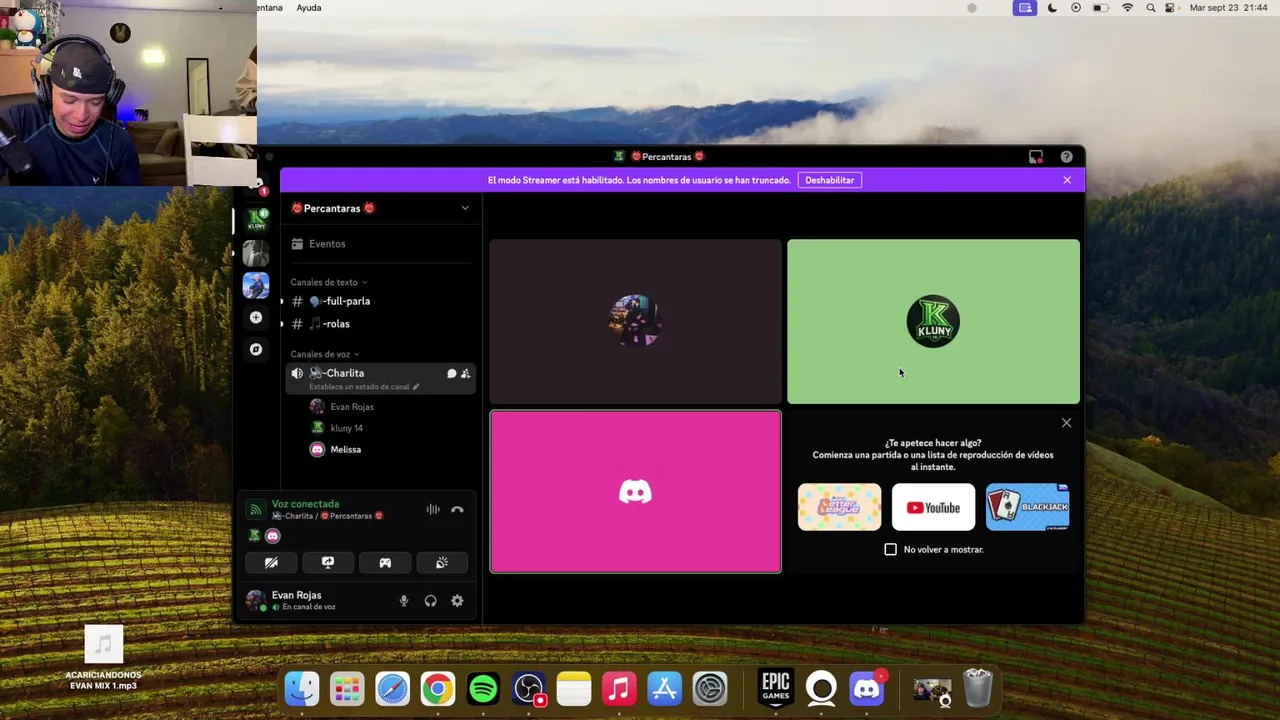Open Trash in the Dock

click(977, 689)
